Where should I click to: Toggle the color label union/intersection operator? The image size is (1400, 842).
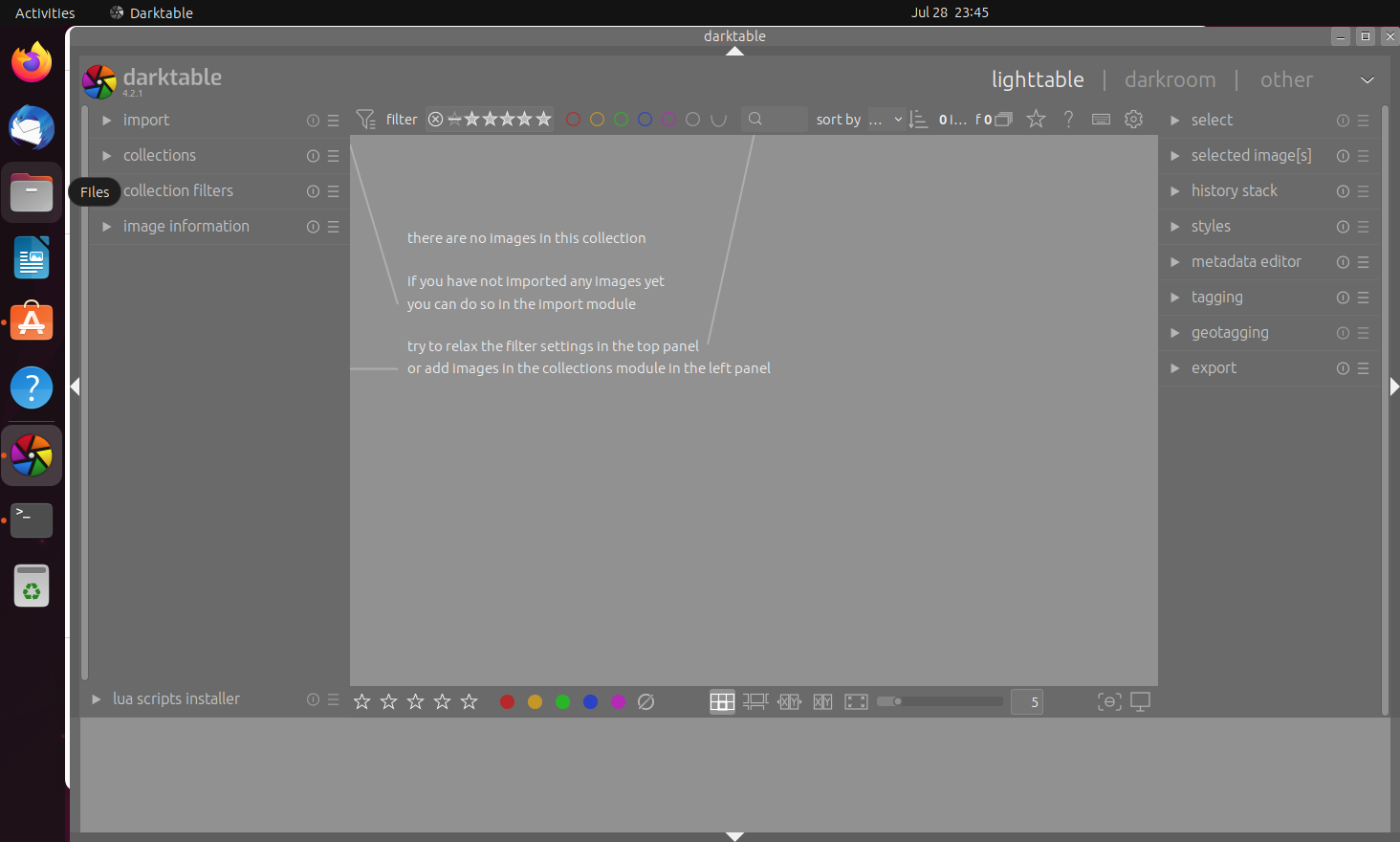click(x=718, y=120)
